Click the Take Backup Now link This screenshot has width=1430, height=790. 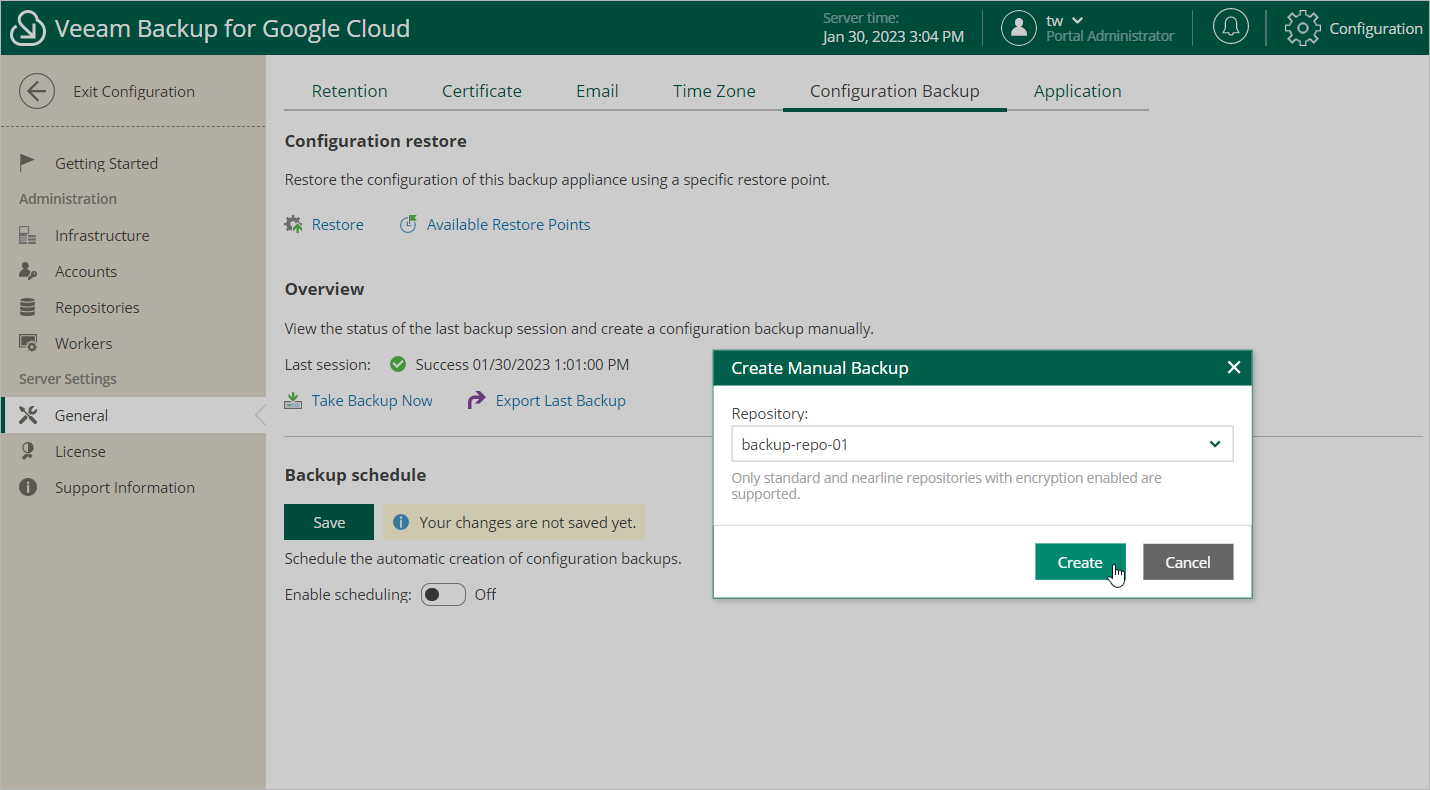372,400
